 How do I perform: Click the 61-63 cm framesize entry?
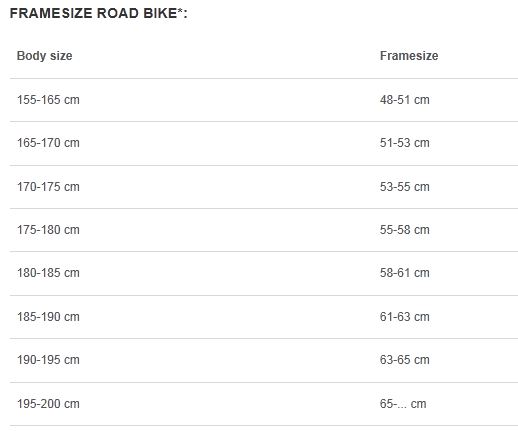(x=405, y=317)
